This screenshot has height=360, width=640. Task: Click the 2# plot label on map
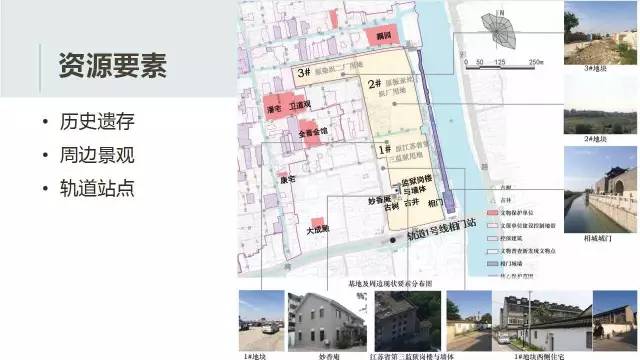click(374, 84)
